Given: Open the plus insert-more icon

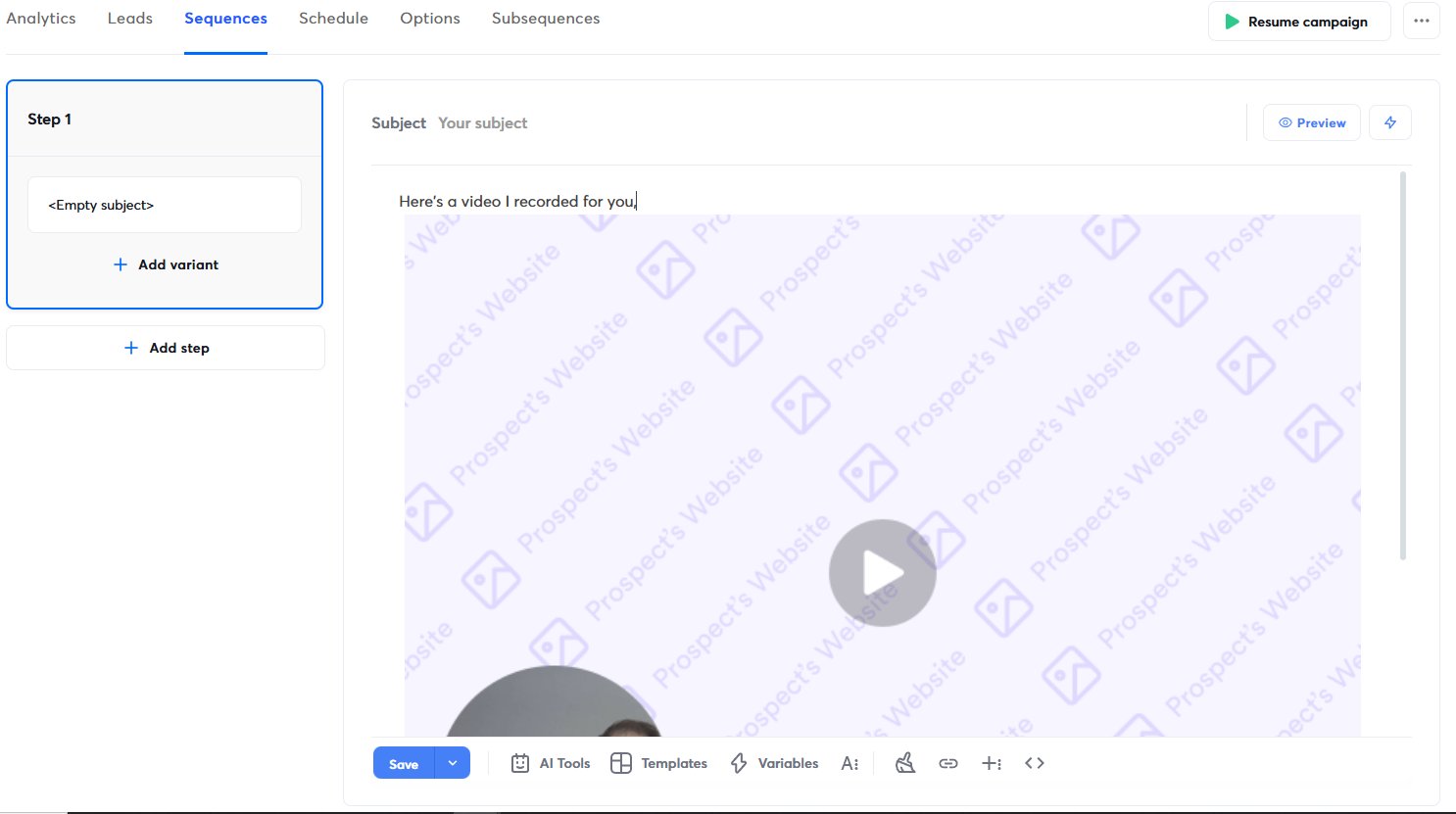Looking at the screenshot, I should [x=992, y=763].
